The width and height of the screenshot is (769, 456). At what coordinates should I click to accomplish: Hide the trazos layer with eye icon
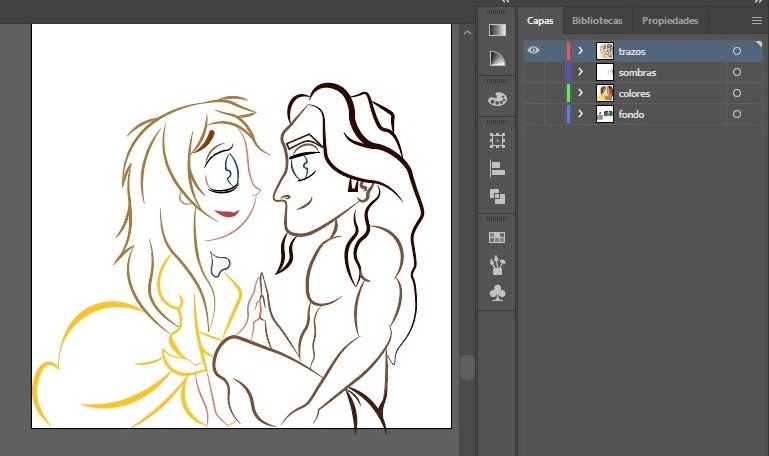pyautogui.click(x=534, y=51)
